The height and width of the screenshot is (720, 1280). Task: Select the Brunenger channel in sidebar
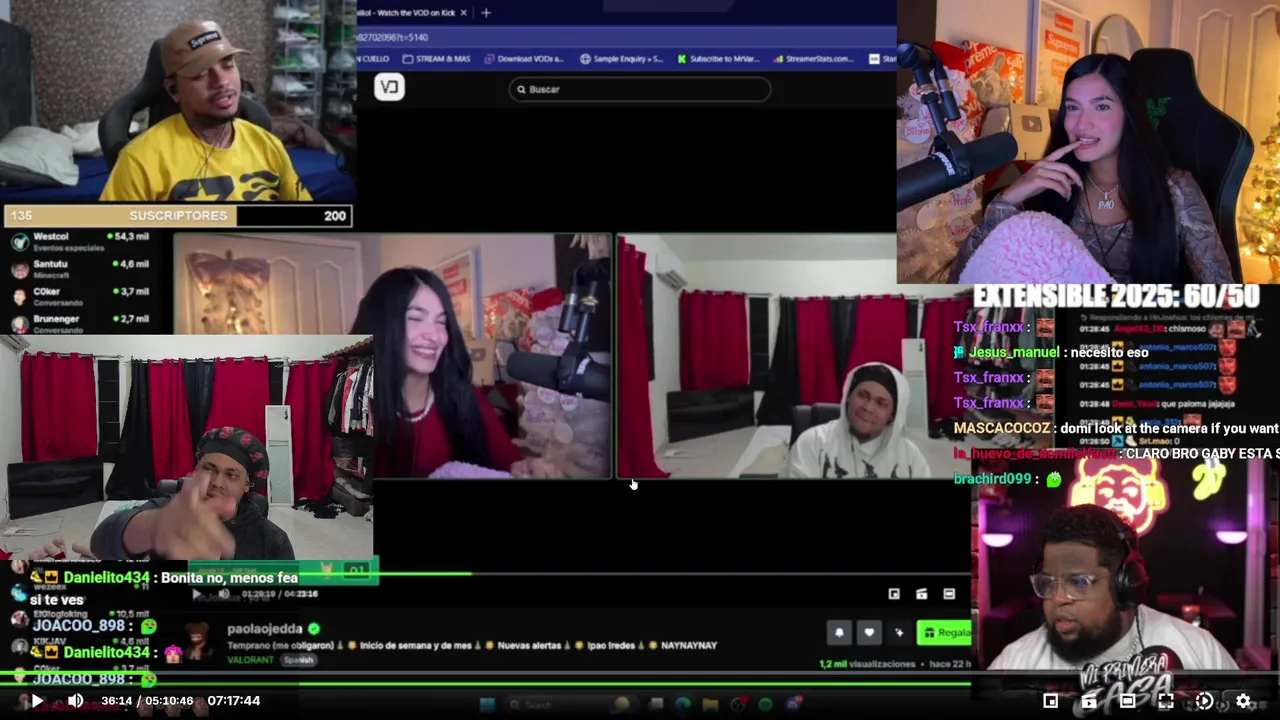(x=80, y=324)
